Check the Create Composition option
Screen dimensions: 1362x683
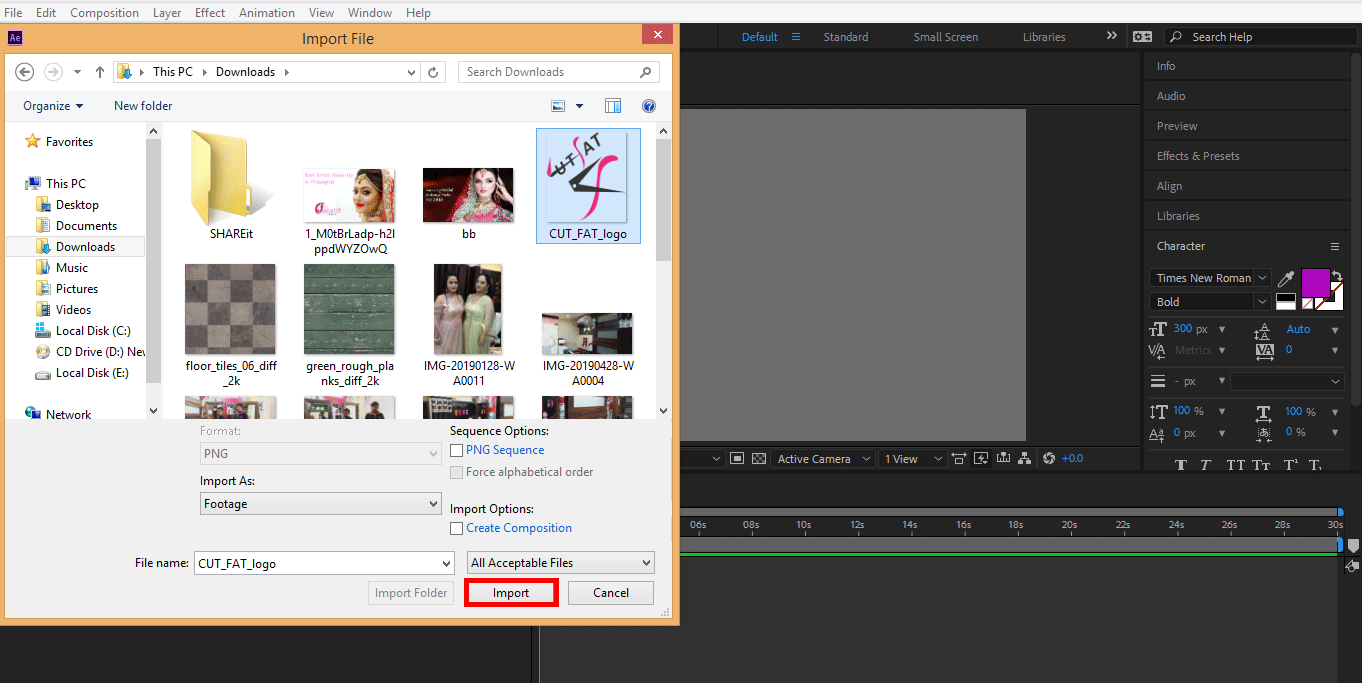(x=457, y=529)
